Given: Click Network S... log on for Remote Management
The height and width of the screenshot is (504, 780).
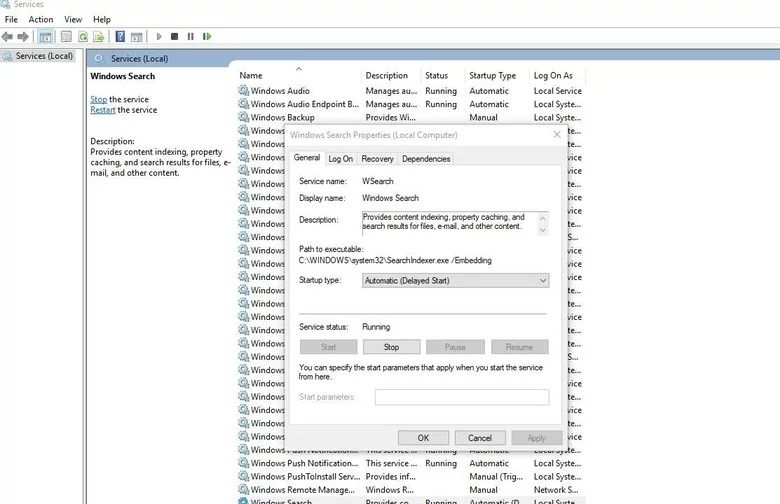Looking at the screenshot, I should coord(556,490).
